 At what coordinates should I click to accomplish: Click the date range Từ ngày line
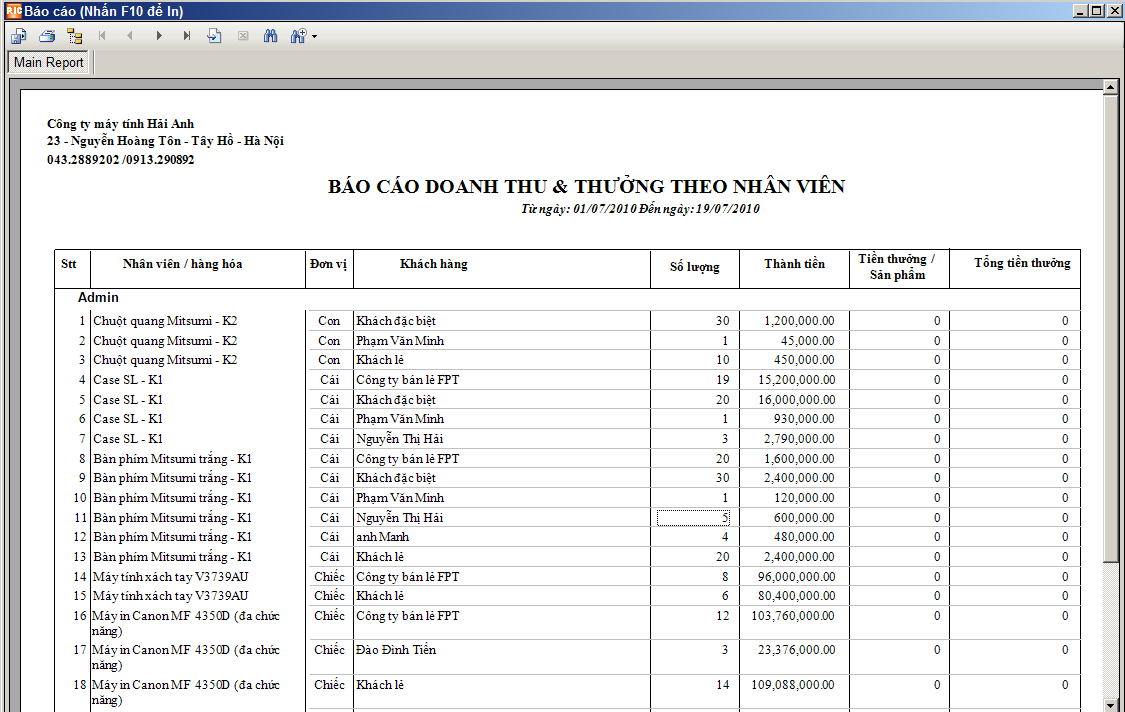coord(640,209)
